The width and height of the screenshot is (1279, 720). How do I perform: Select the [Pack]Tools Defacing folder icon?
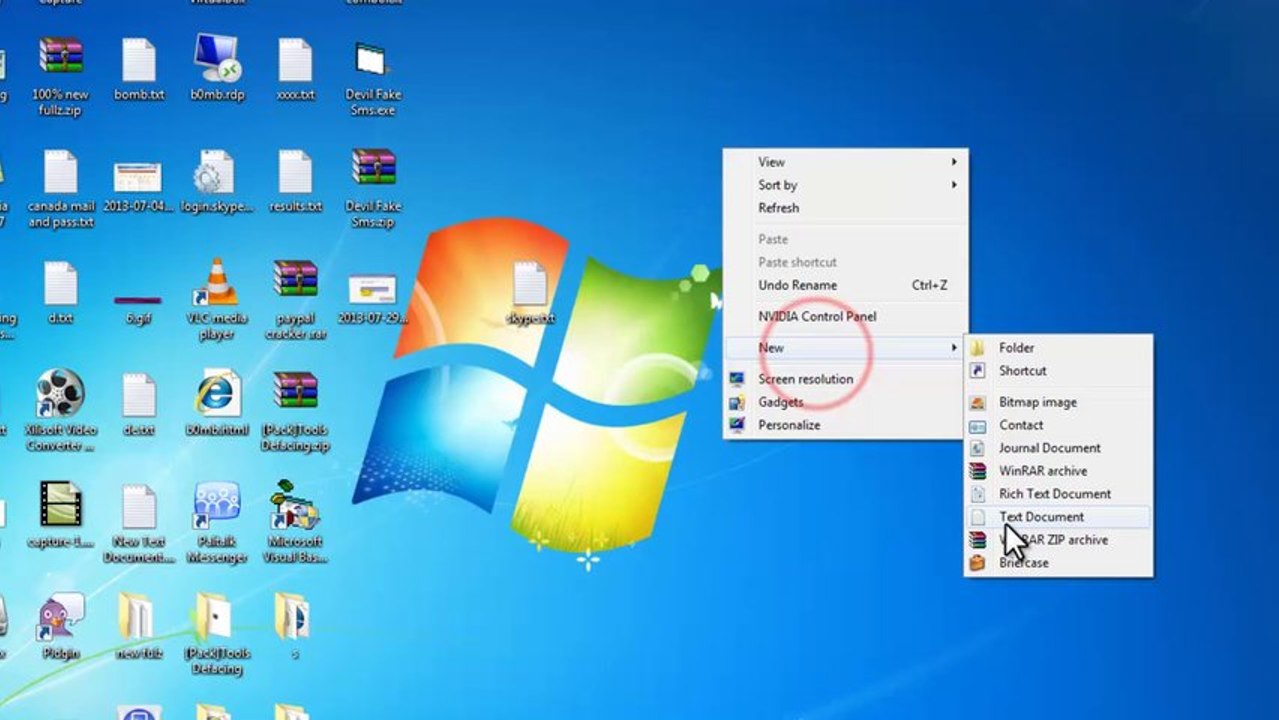tap(214, 618)
